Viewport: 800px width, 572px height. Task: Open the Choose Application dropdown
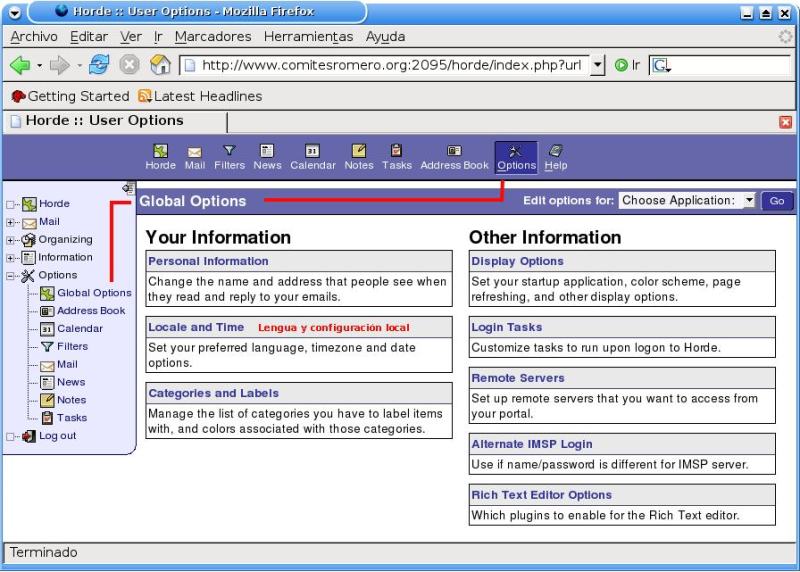[687, 201]
